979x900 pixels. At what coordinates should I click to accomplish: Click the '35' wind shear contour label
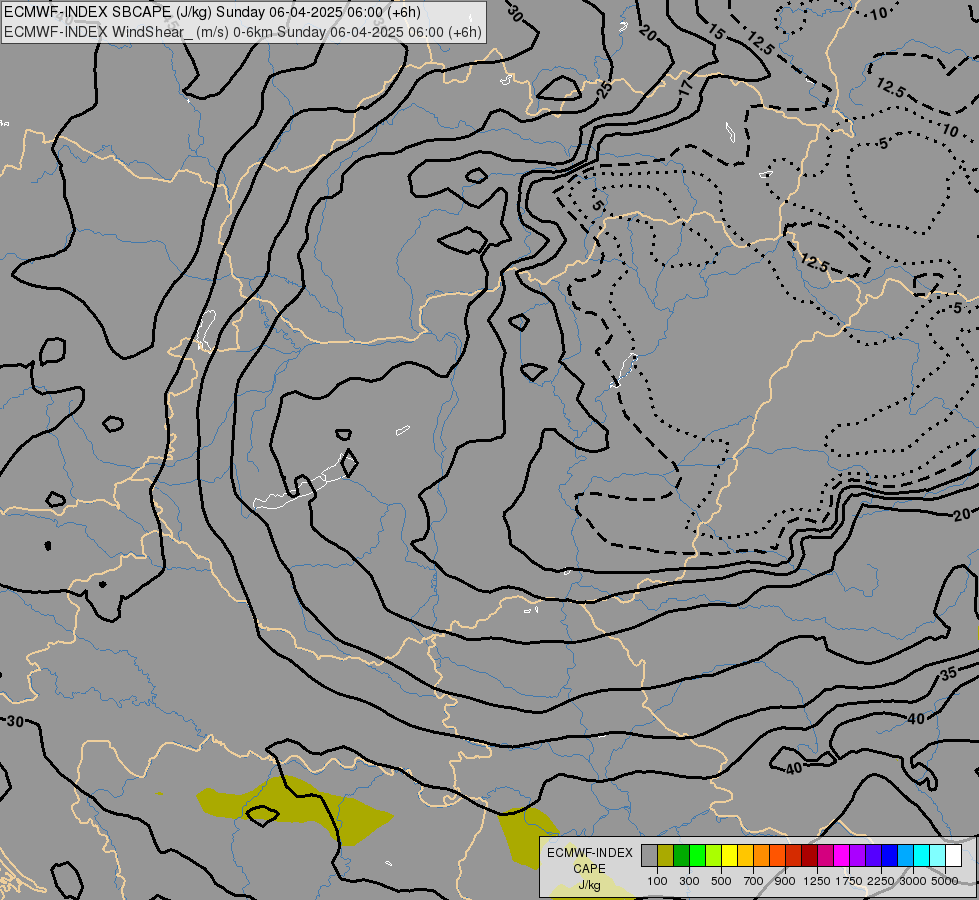click(948, 674)
